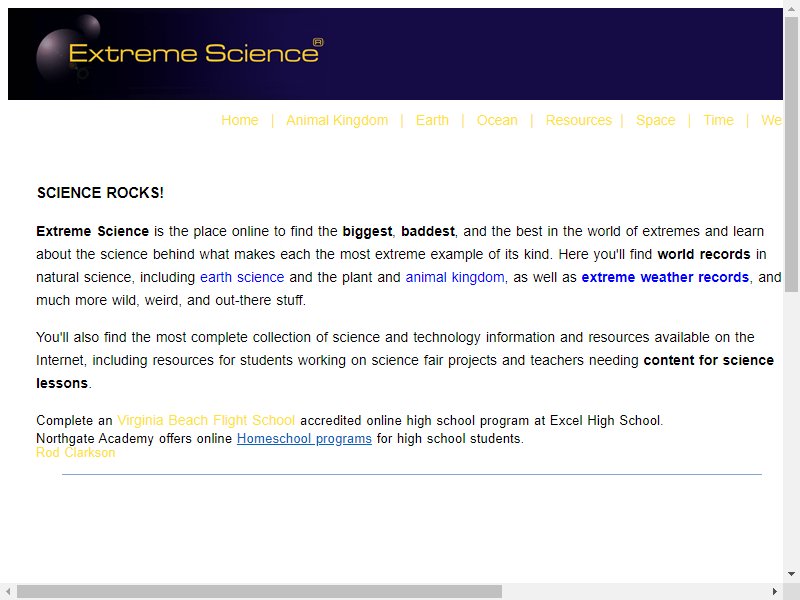Select the Time navigation item
The width and height of the screenshot is (800, 600).
[718, 120]
